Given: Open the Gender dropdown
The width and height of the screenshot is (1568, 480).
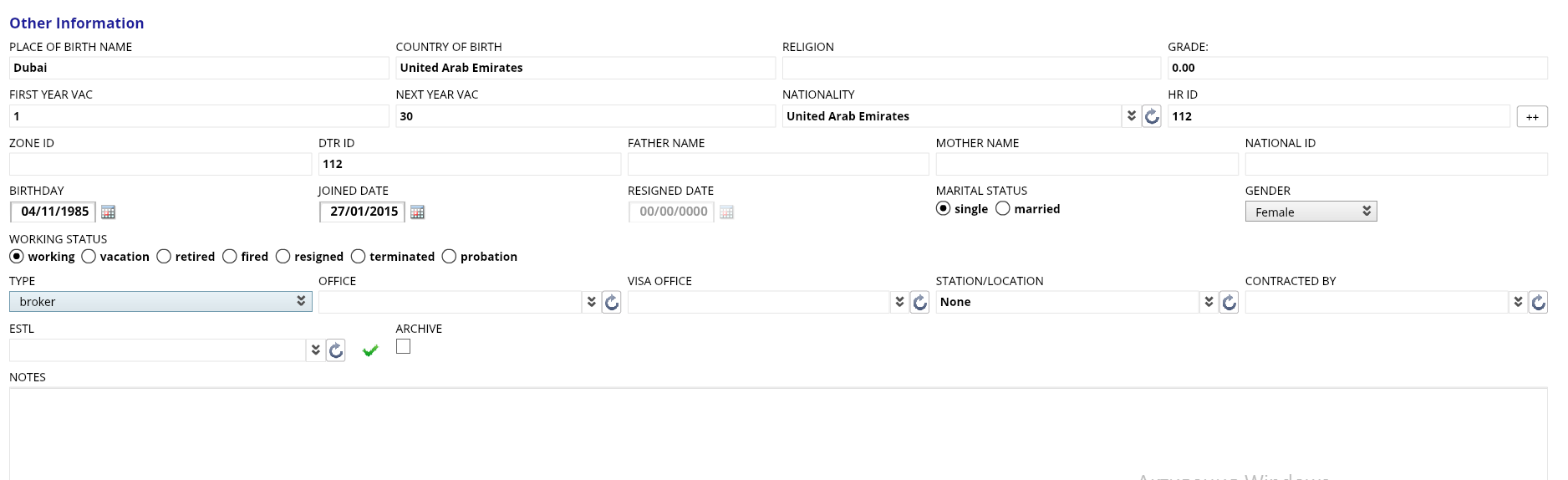Looking at the screenshot, I should (x=1310, y=212).
